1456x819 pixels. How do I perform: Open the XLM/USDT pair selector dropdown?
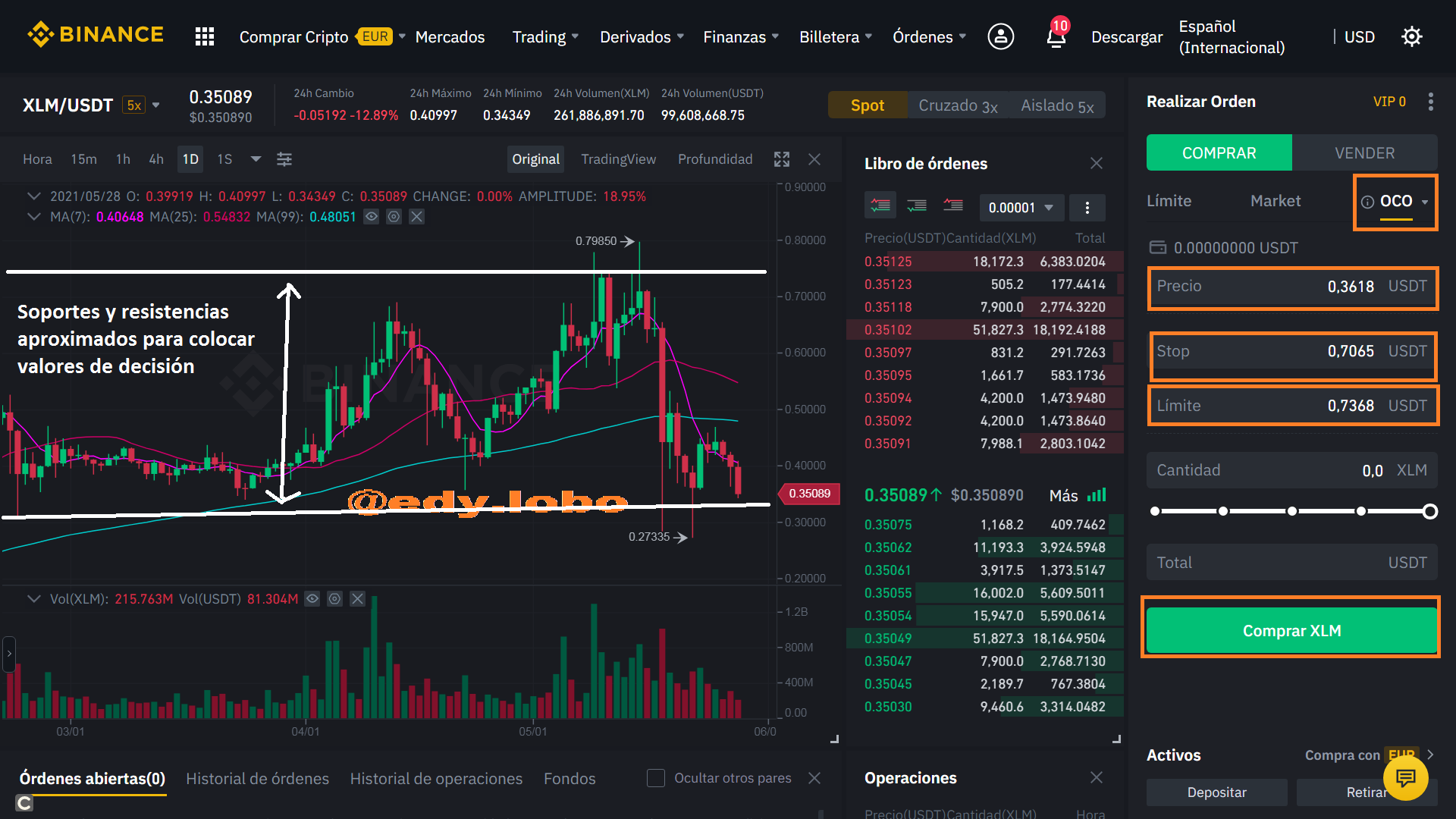156,105
